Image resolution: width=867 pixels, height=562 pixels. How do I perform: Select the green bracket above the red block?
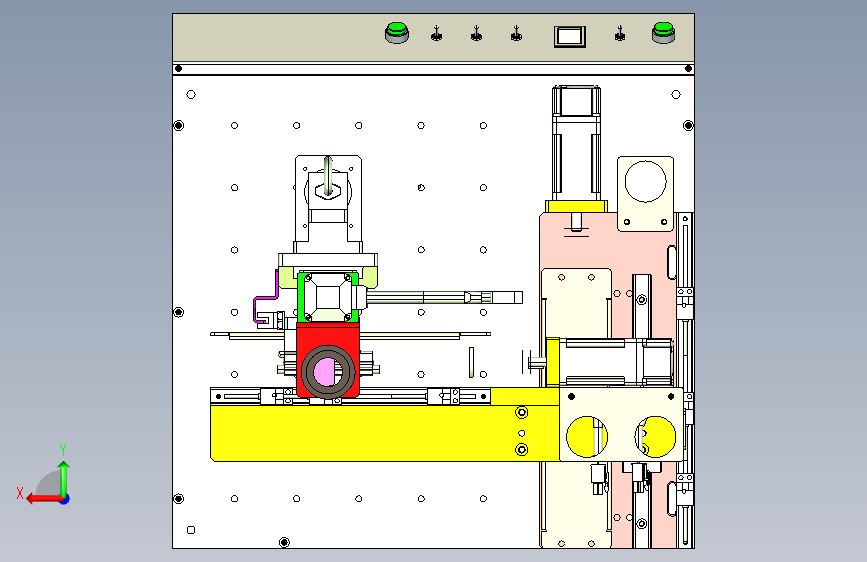point(328,296)
